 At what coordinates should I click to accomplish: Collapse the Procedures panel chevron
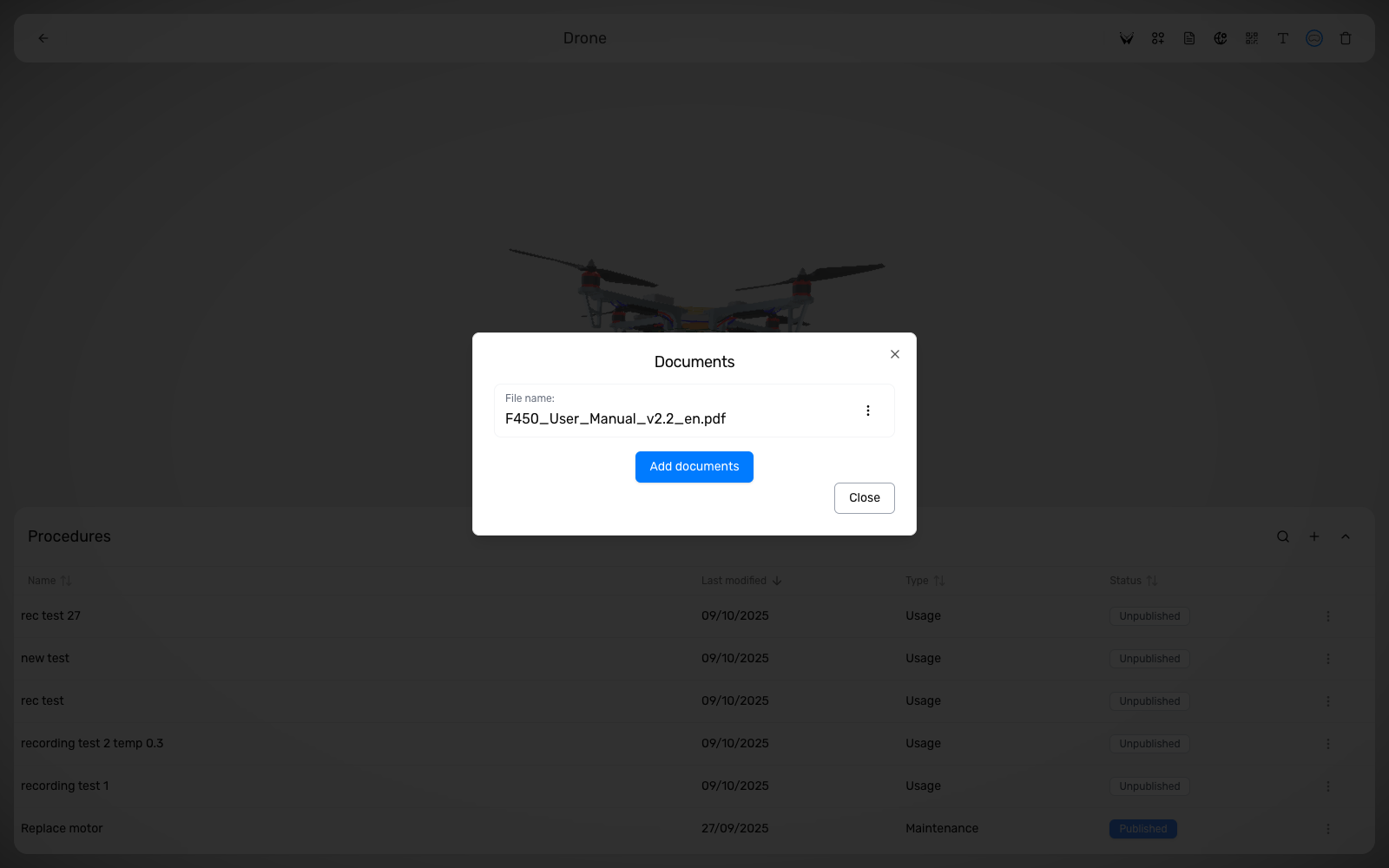1346,536
